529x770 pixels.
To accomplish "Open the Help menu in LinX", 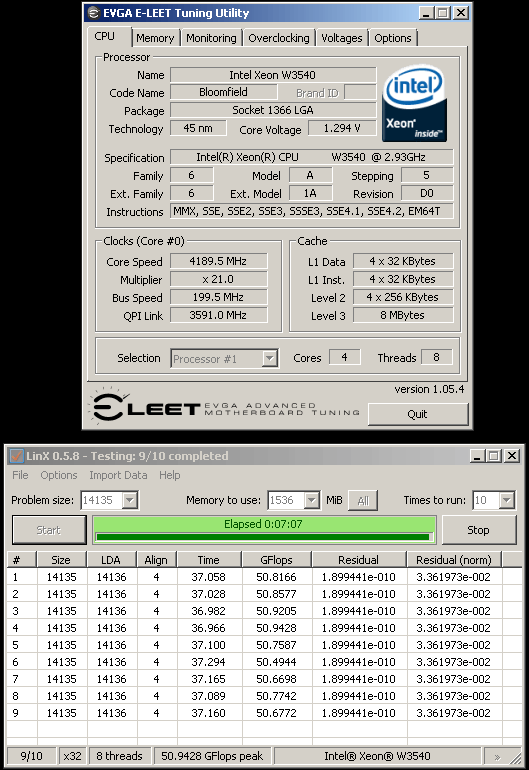I will [x=169, y=475].
